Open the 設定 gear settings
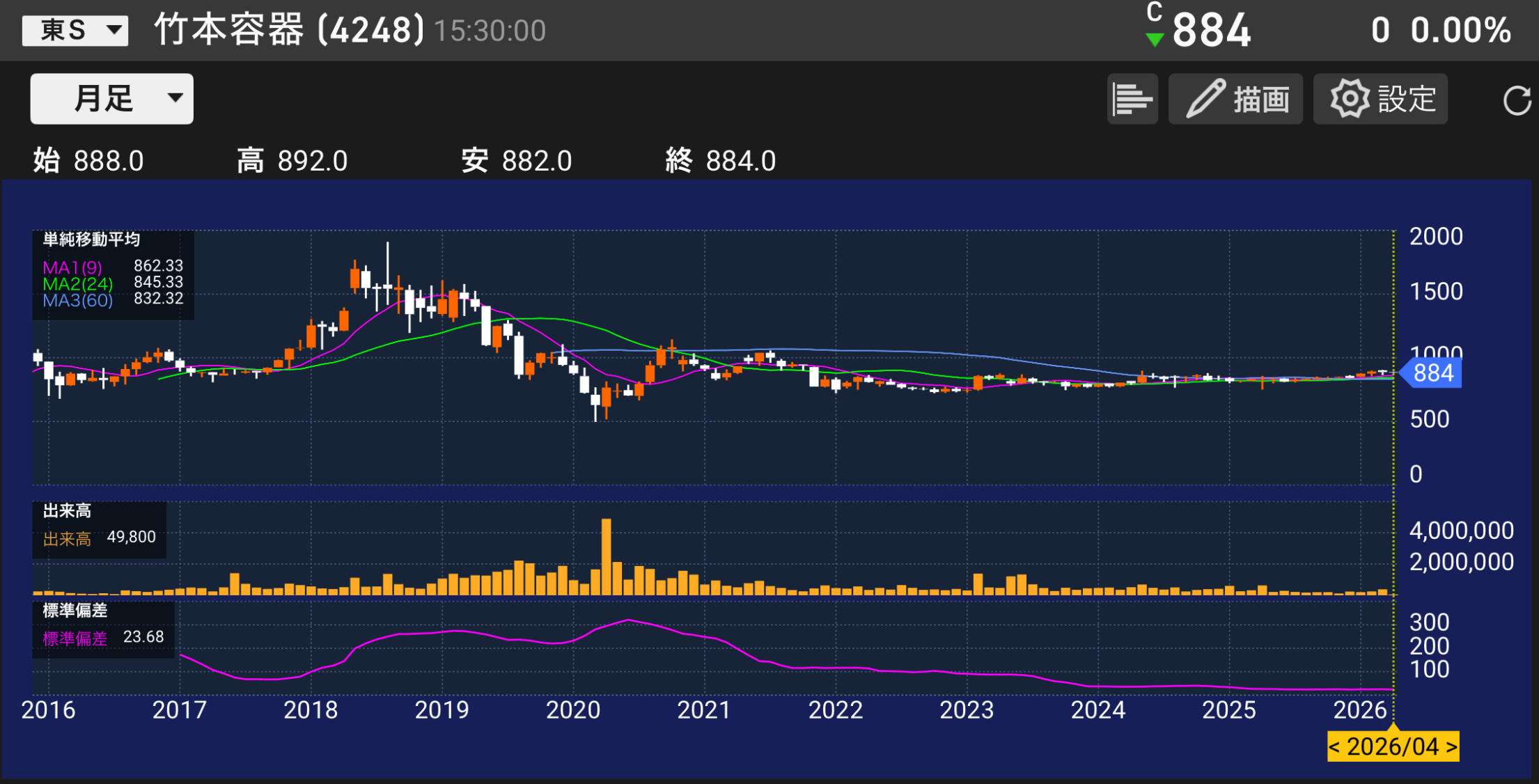This screenshot has height=784, width=1539. [x=1380, y=99]
